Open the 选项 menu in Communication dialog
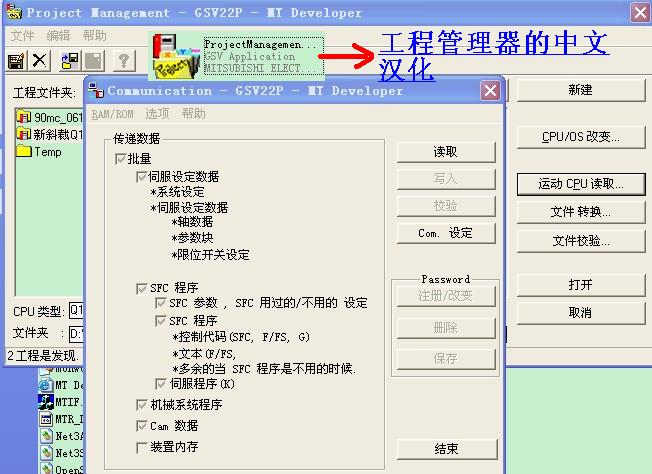The height and width of the screenshot is (474, 652). [157, 114]
